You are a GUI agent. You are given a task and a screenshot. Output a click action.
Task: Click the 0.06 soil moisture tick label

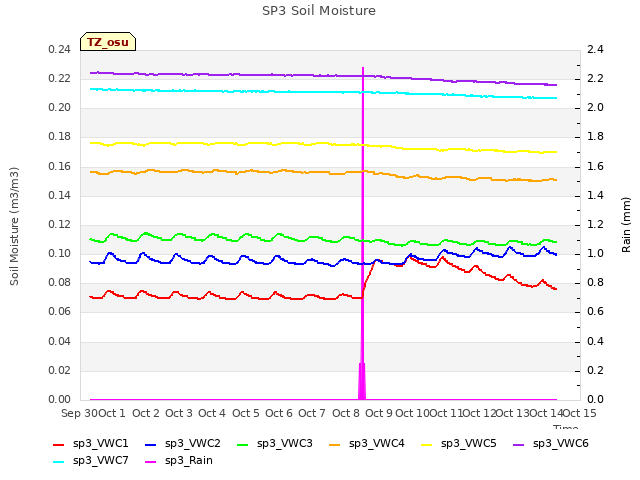pos(60,312)
